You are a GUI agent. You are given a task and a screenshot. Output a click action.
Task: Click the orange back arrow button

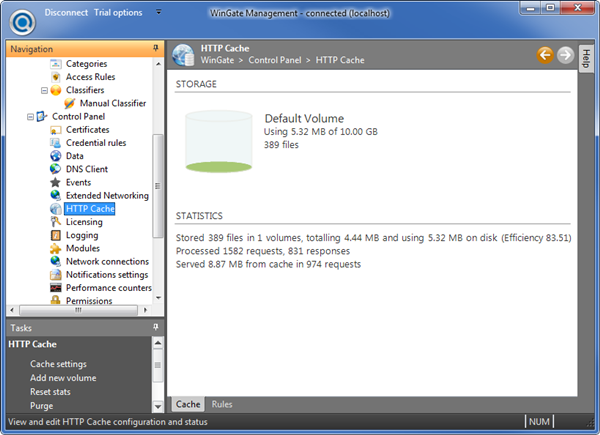coord(545,55)
